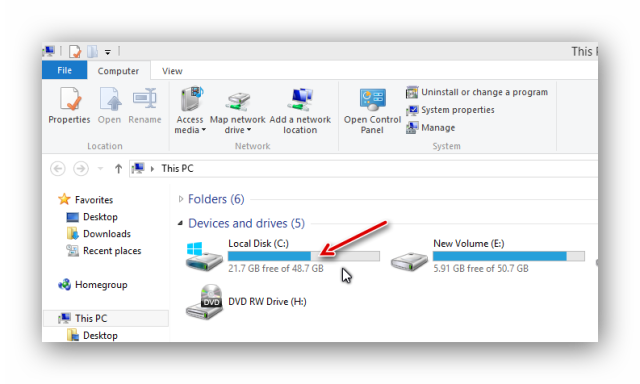Click the Back navigation arrow
This screenshot has height=384, width=640.
coord(58,169)
